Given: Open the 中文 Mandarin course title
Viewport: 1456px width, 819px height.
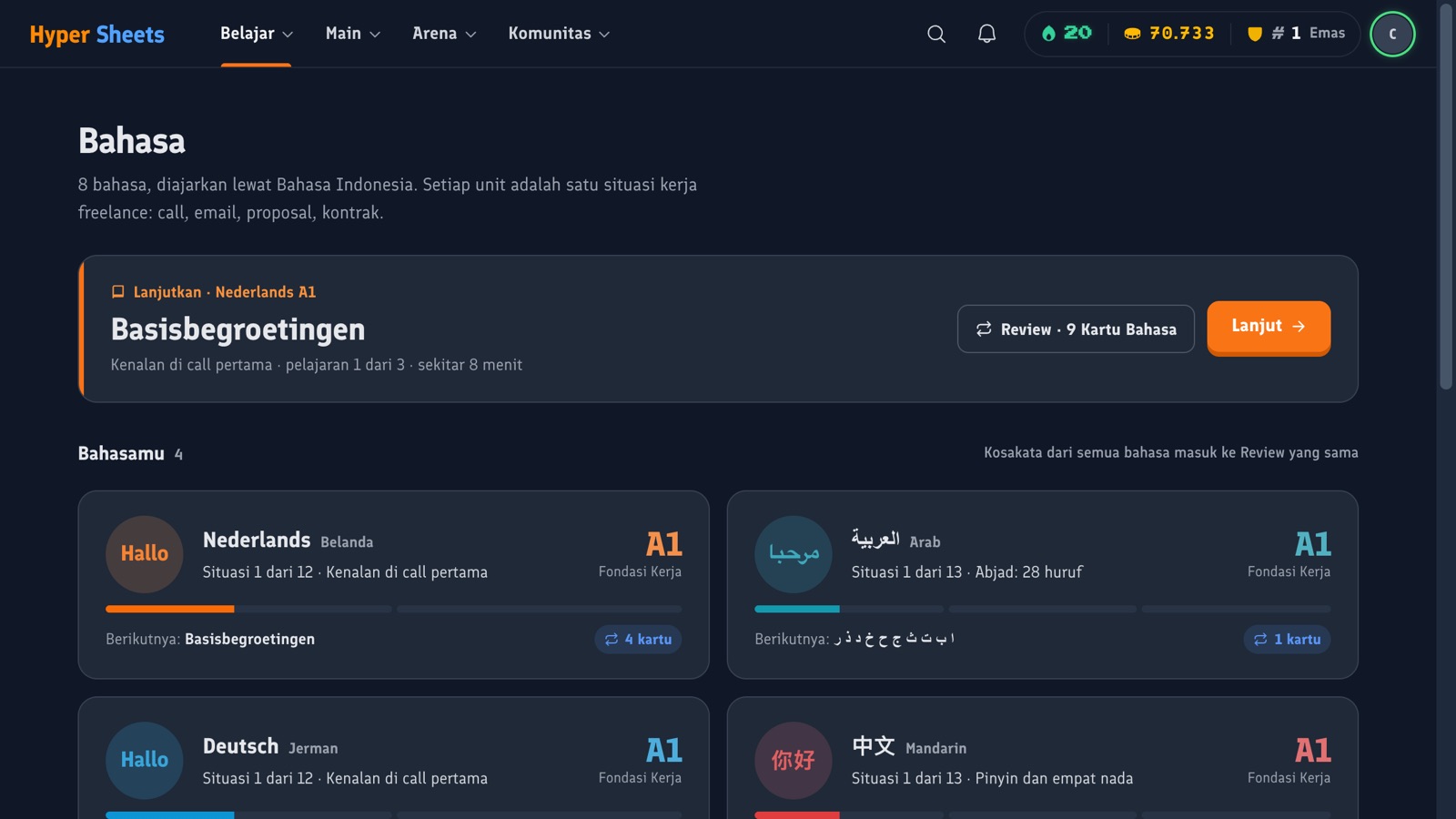Looking at the screenshot, I should click(909, 747).
